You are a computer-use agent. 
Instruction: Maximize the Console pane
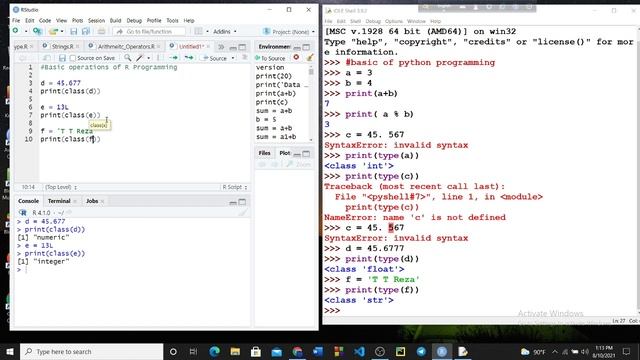click(x=242, y=202)
